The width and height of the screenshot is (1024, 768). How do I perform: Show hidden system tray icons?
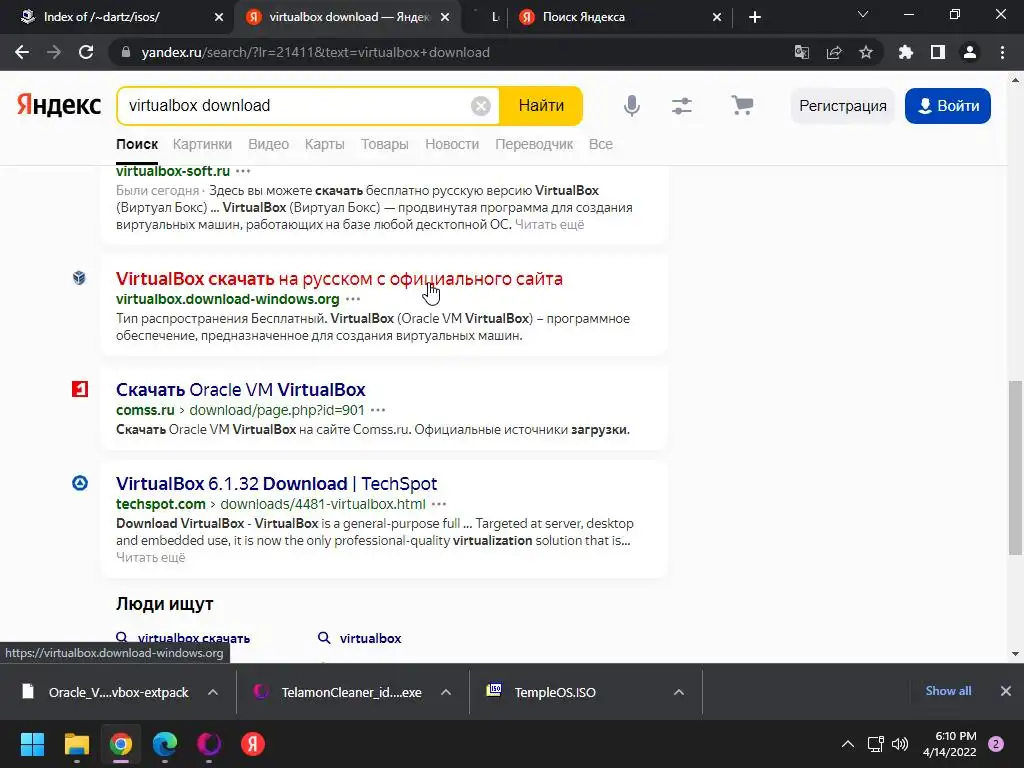pyautogui.click(x=848, y=744)
